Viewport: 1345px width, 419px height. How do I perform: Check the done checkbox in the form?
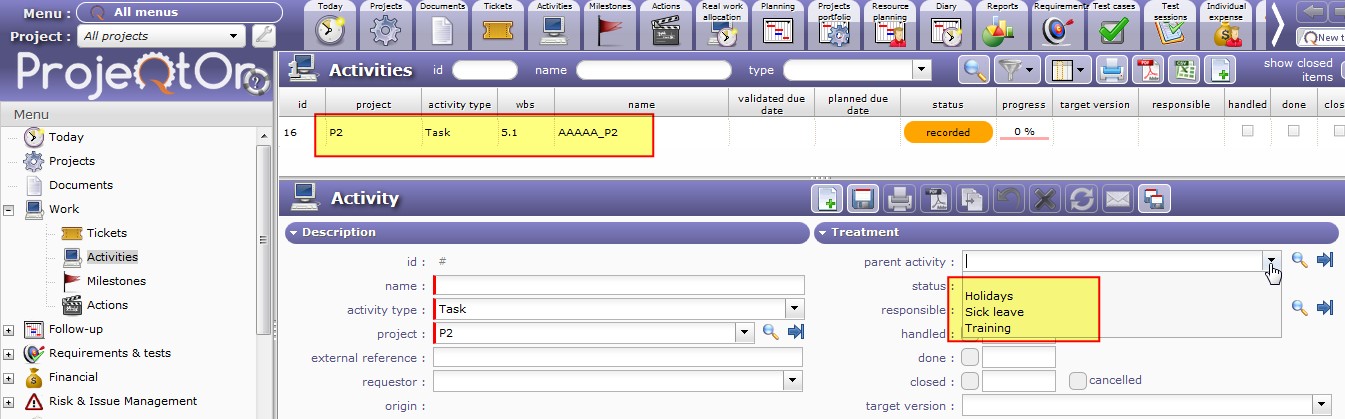(x=969, y=357)
